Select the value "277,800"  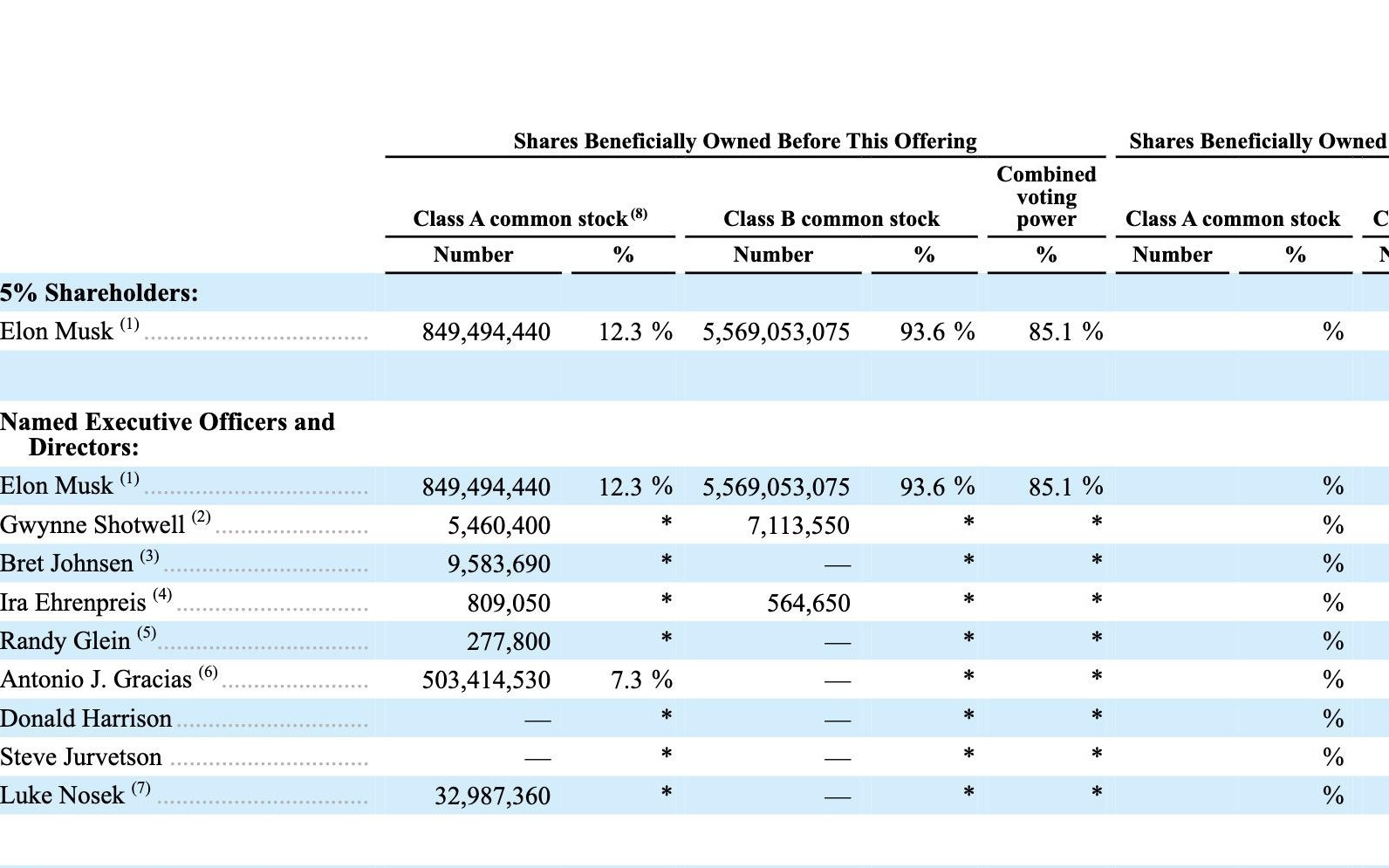click(509, 642)
